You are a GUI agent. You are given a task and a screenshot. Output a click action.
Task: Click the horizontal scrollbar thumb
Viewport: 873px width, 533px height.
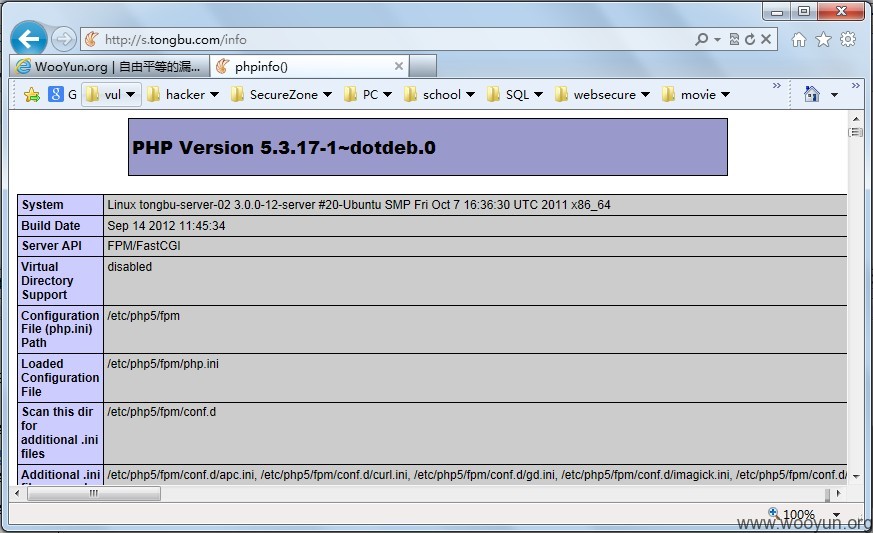pos(94,493)
